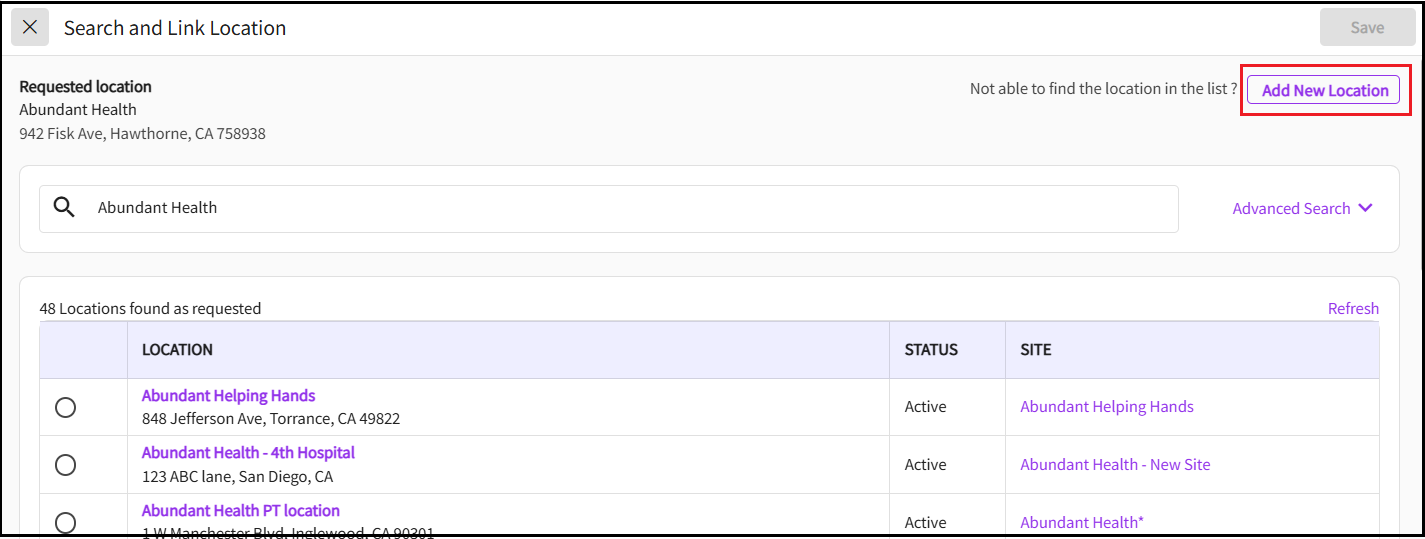Click the Add New Location button

pyautogui.click(x=1324, y=90)
